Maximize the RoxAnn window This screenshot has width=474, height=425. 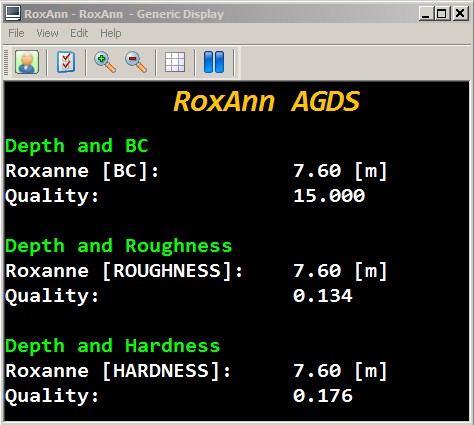442,14
